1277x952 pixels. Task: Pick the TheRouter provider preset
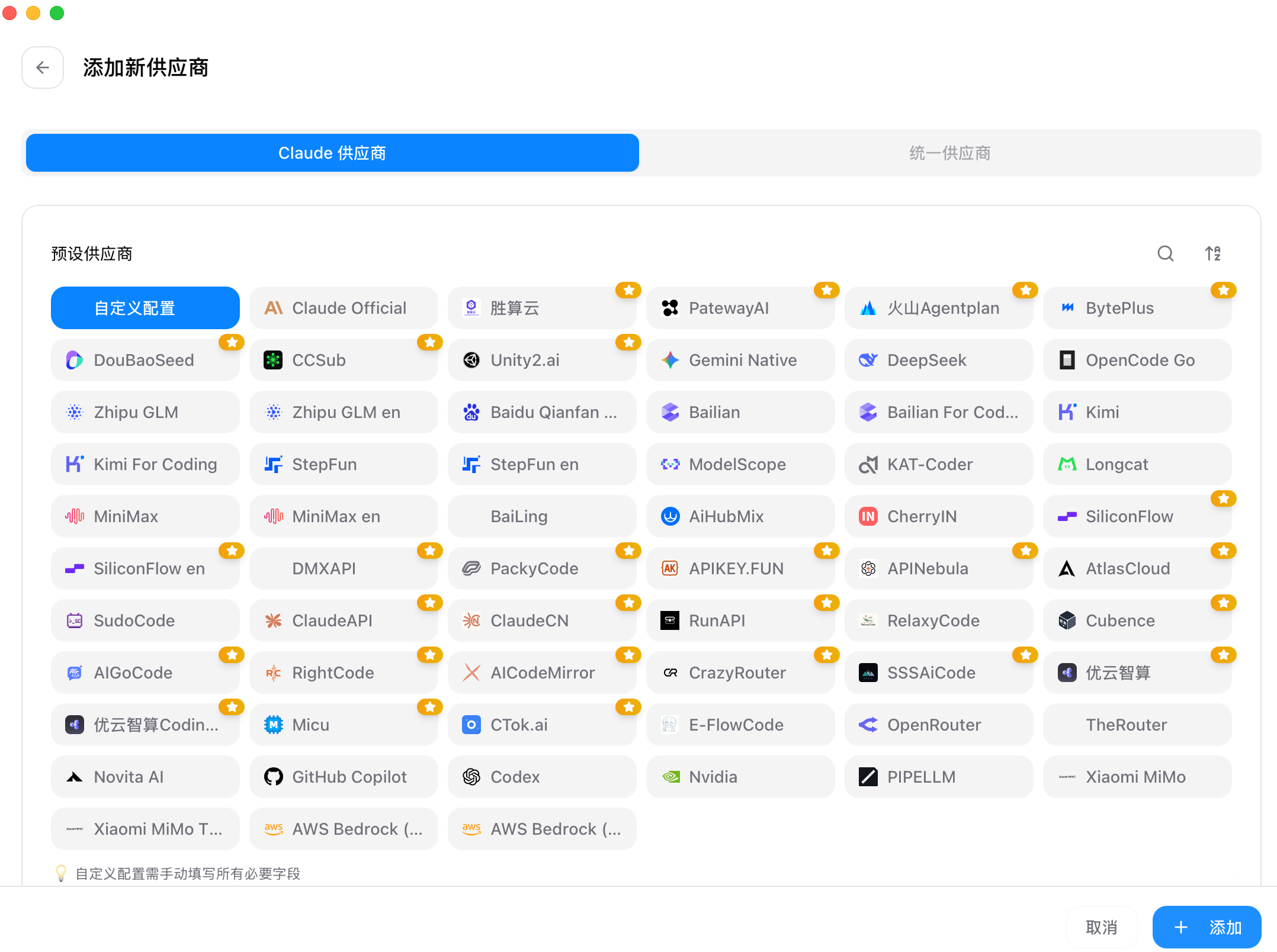1137,725
